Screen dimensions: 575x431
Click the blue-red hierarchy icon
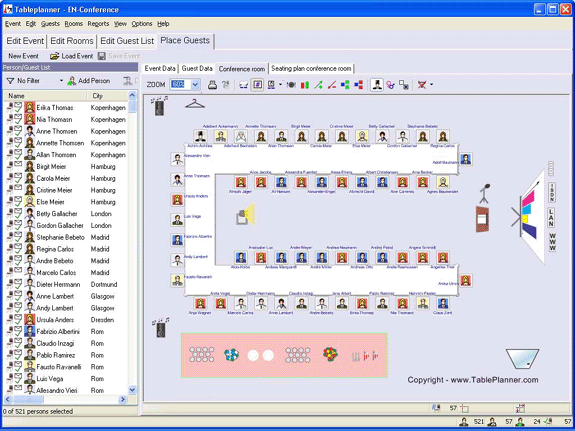[x=359, y=85]
